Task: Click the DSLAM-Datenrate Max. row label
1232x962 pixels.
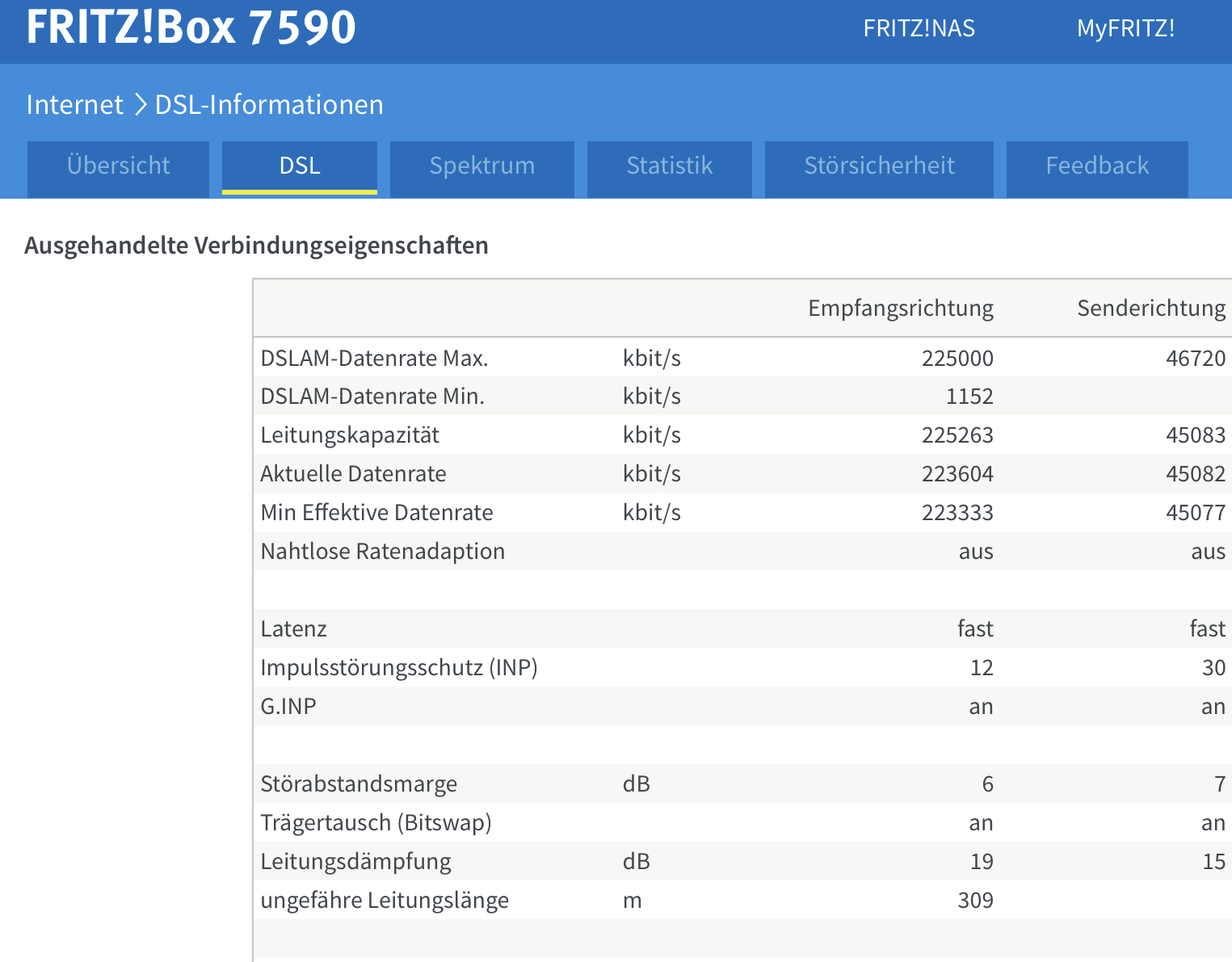Action: (374, 358)
